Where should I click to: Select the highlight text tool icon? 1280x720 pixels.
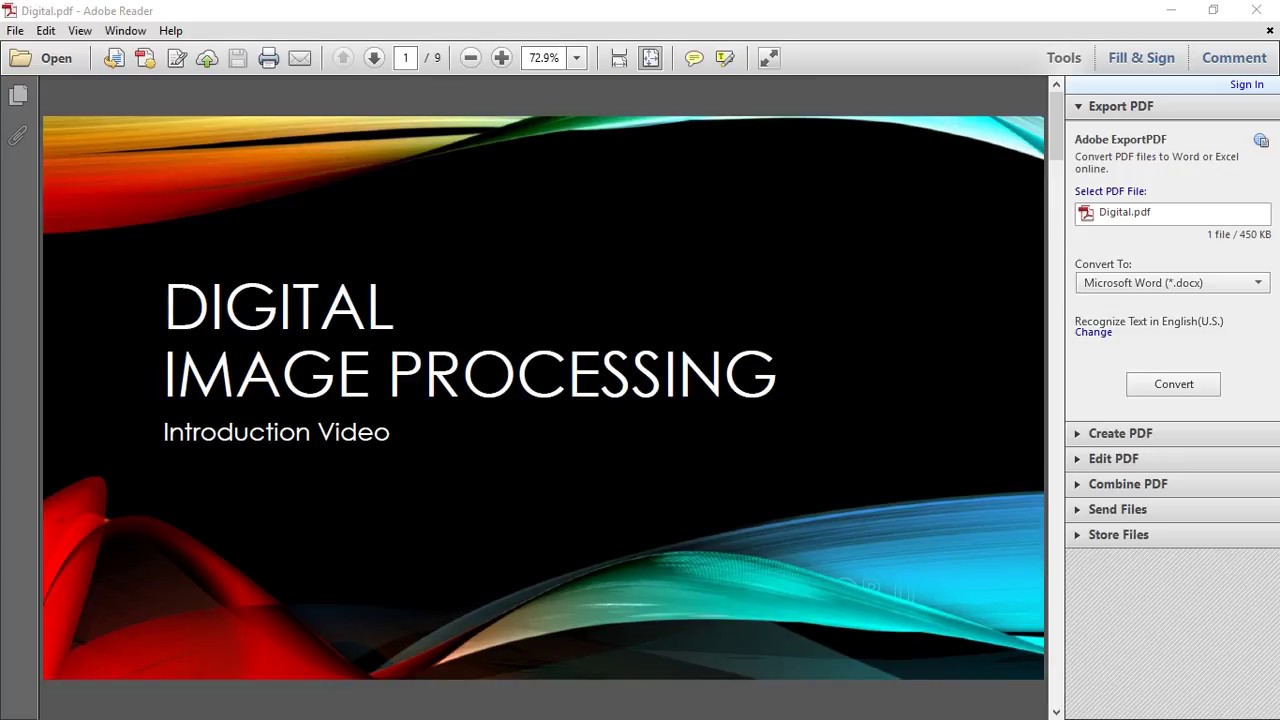725,58
